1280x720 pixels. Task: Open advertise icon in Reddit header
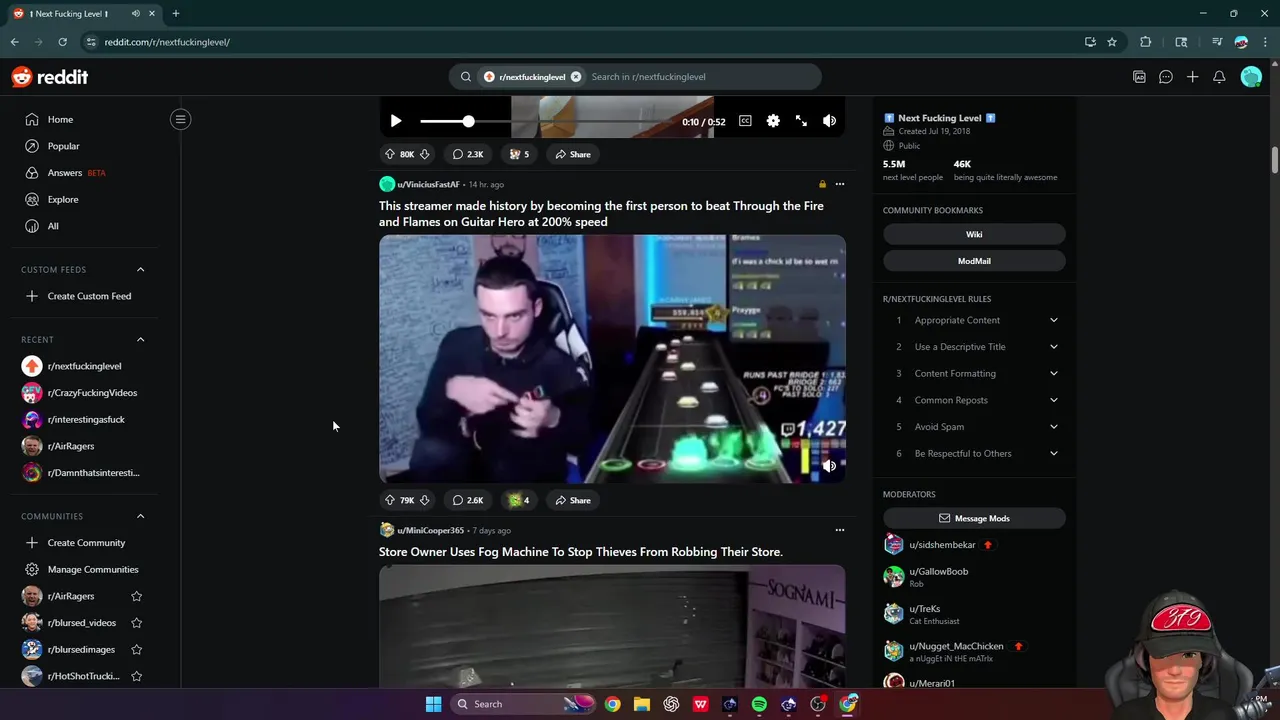tap(1139, 77)
